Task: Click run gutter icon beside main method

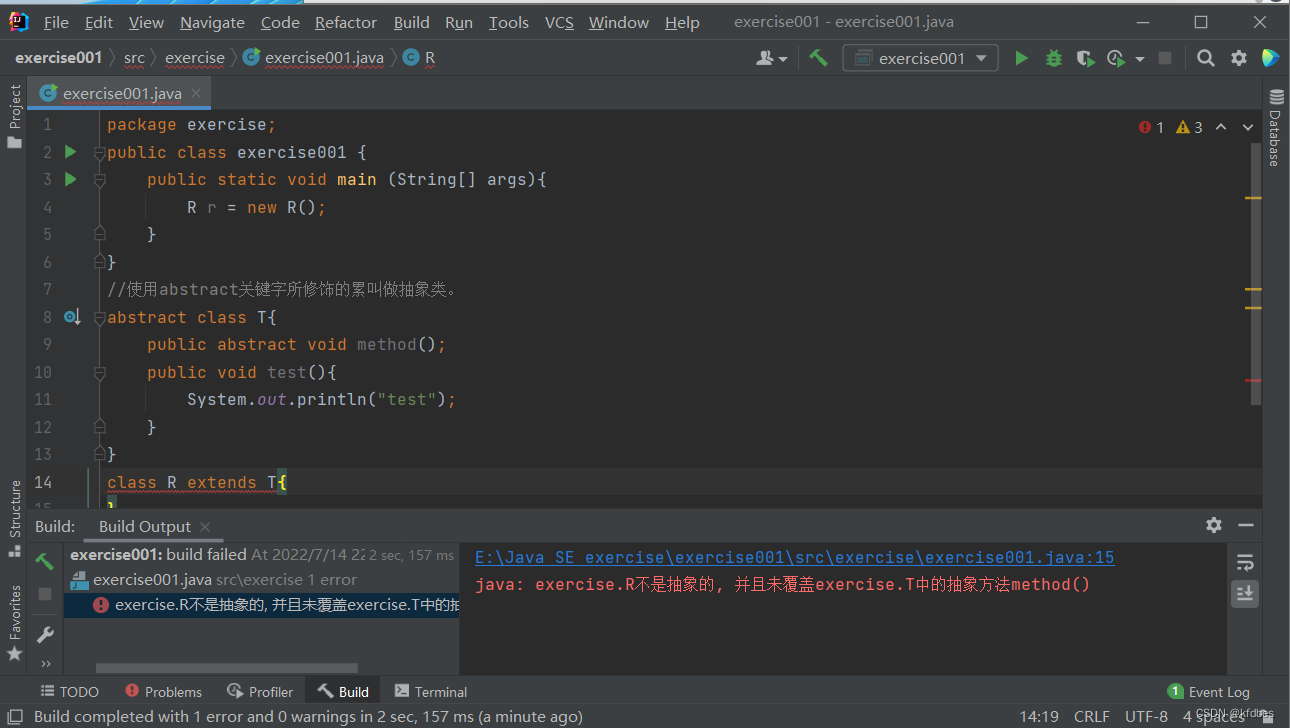Action: pyautogui.click(x=70, y=179)
